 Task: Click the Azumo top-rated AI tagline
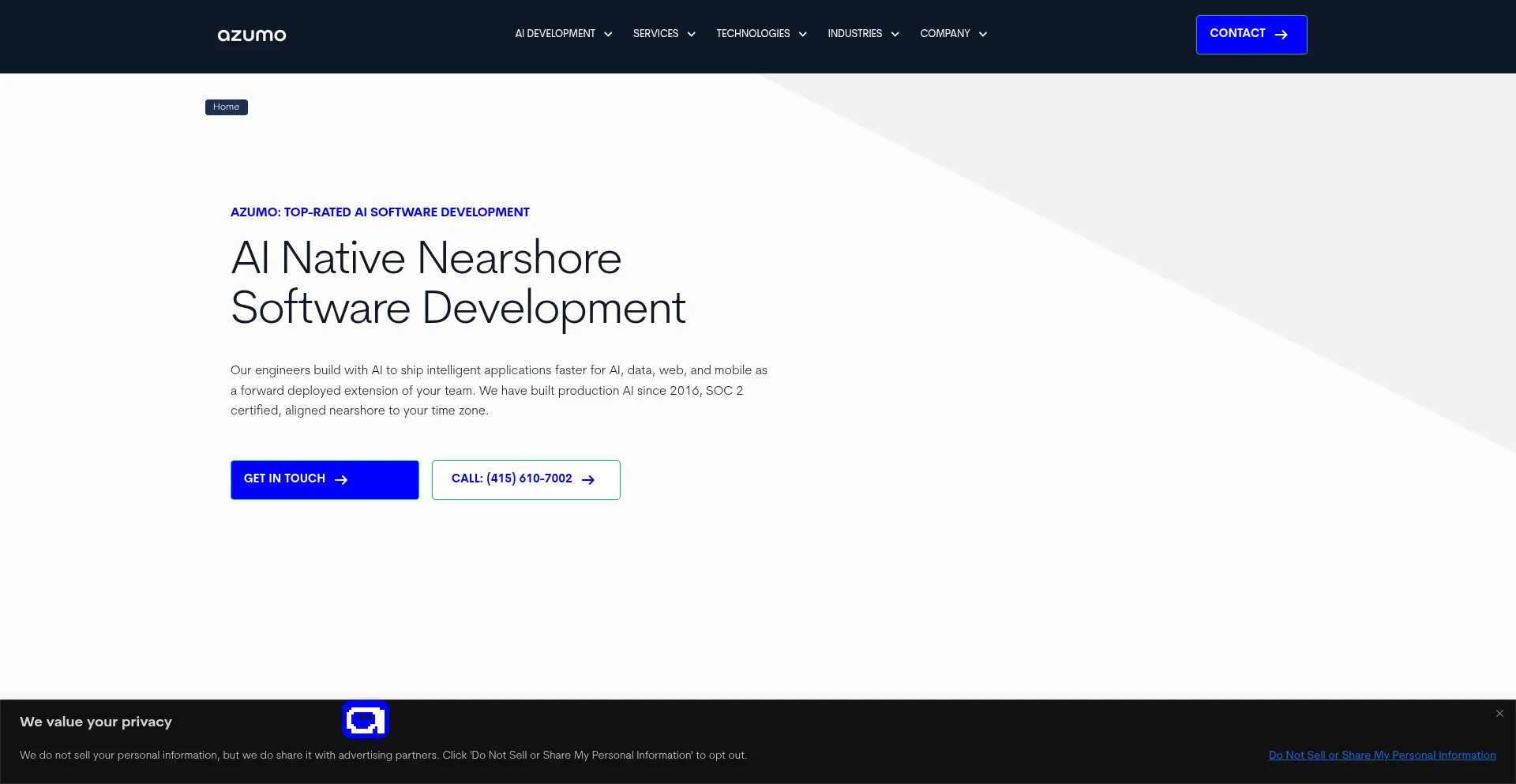coord(380,212)
